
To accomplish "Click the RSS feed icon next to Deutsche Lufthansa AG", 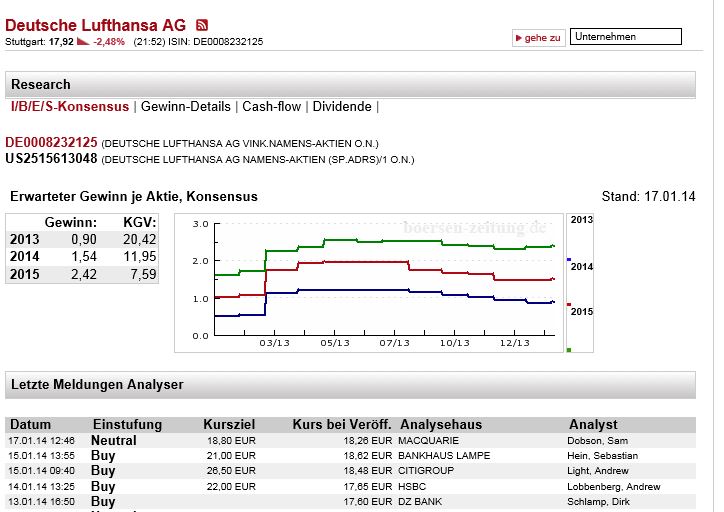I will (202, 25).
